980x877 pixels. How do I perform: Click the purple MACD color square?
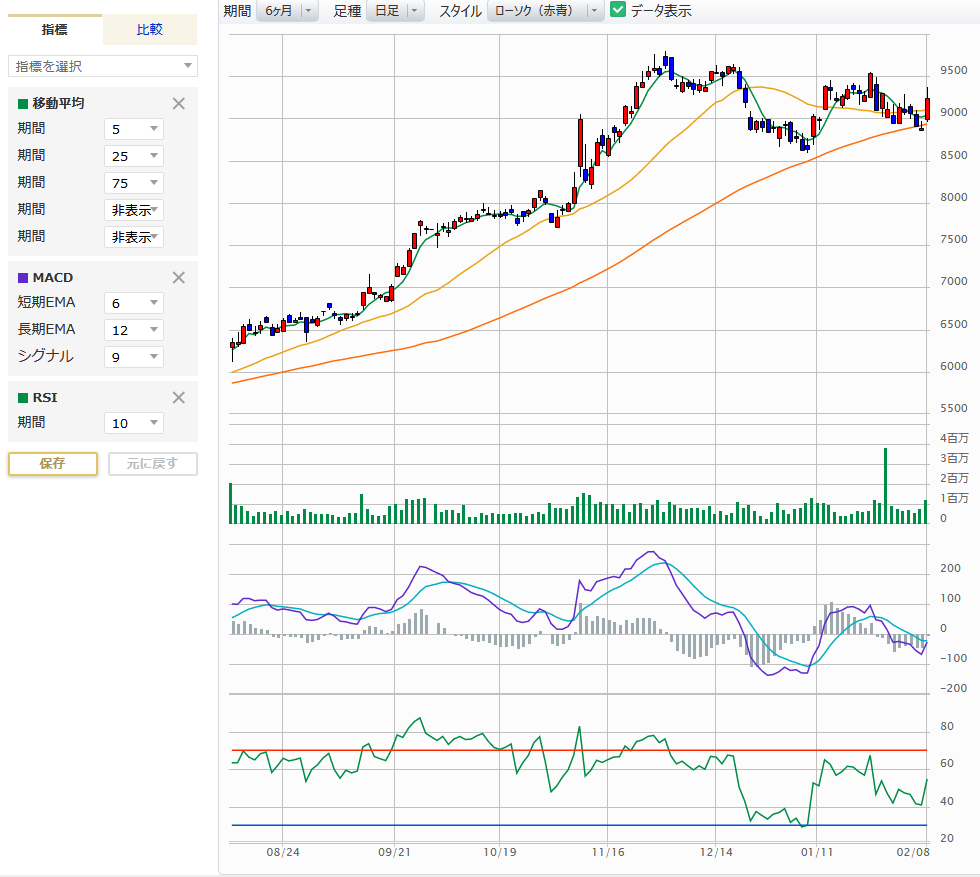click(23, 278)
